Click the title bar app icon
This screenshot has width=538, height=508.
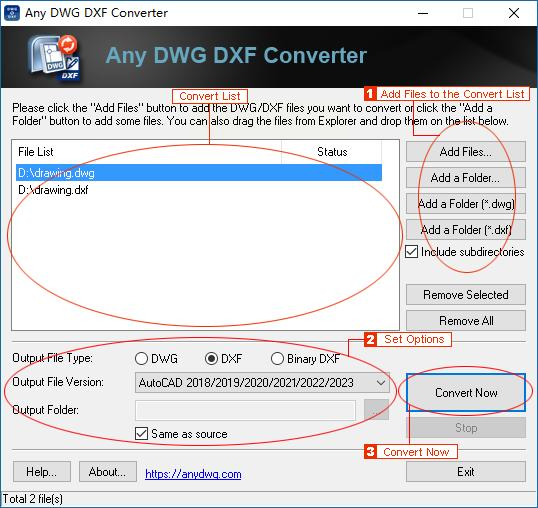[x=12, y=13]
